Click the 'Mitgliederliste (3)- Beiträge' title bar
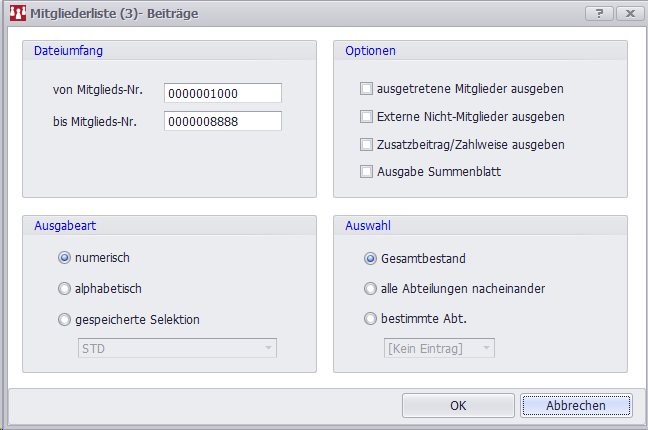Viewport: 648px width, 430px height. [300, 15]
